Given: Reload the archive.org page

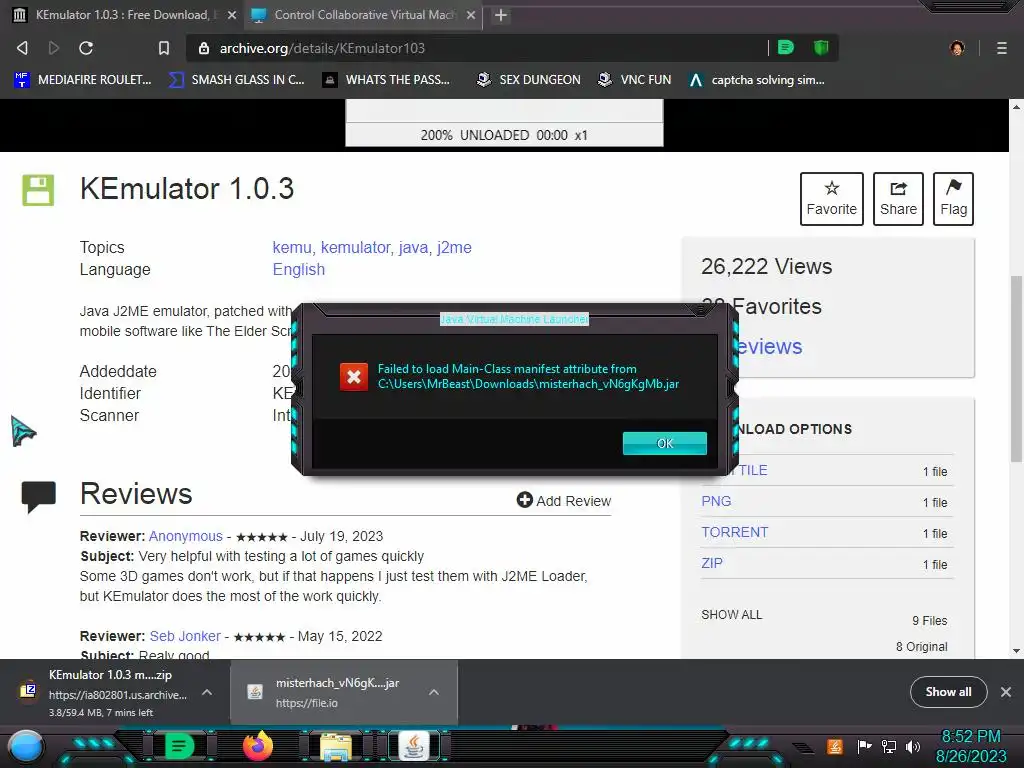Looking at the screenshot, I should 86,48.
